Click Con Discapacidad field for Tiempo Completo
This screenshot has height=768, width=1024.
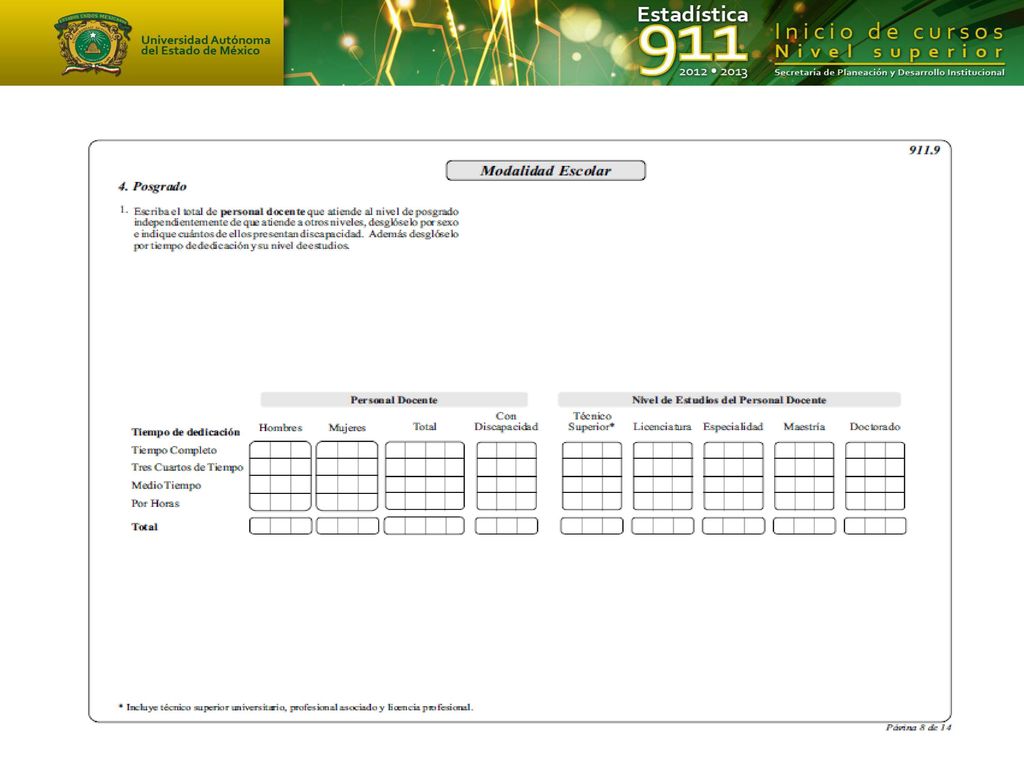506,450
